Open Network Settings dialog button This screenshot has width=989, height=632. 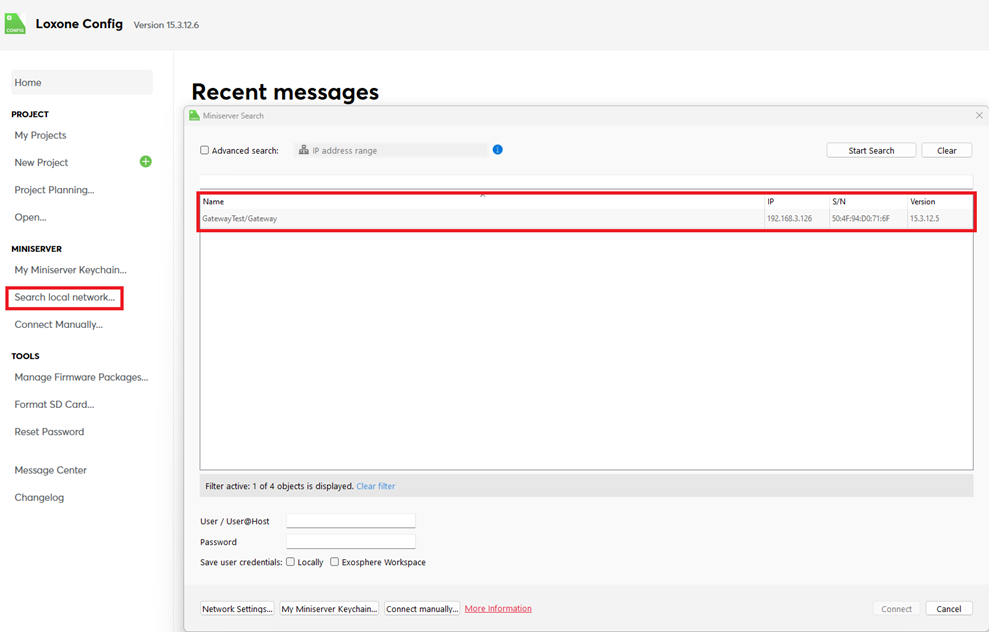[x=237, y=609]
